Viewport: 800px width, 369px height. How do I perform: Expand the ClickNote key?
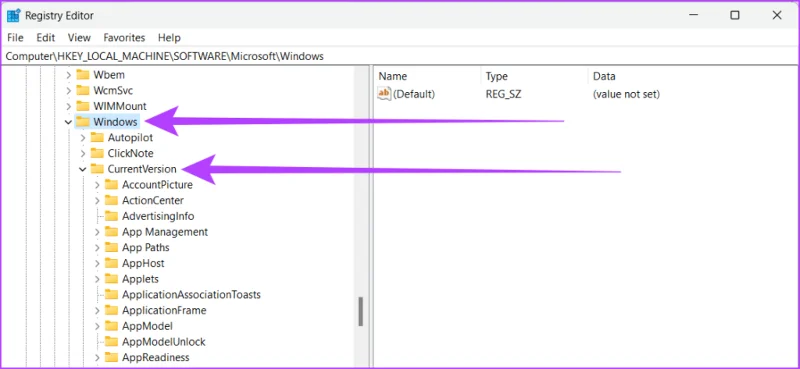(x=83, y=154)
